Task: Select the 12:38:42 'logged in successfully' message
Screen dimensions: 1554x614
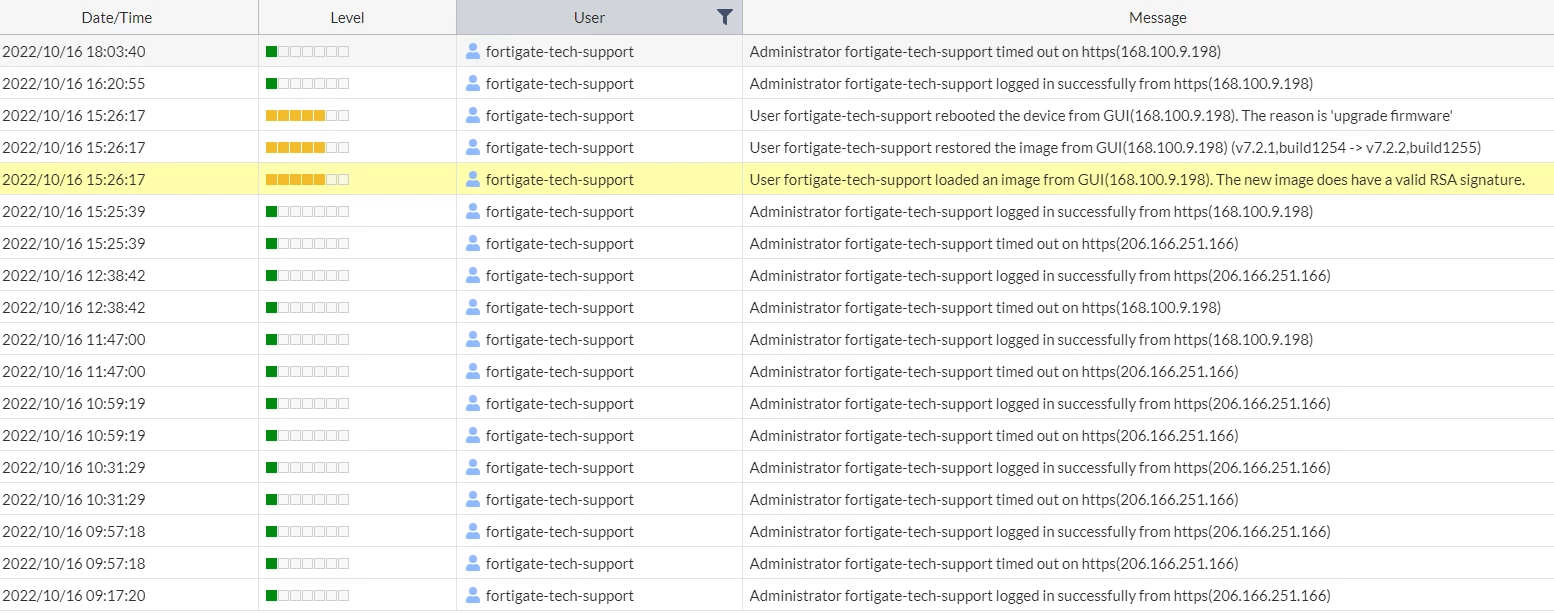Action: click(1040, 275)
